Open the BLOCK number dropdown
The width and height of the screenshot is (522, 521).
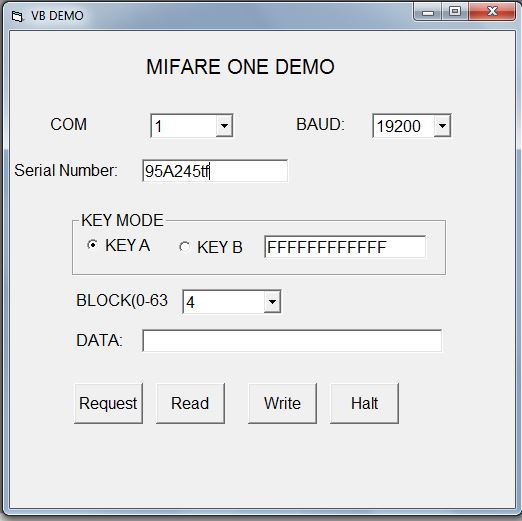coord(272,302)
